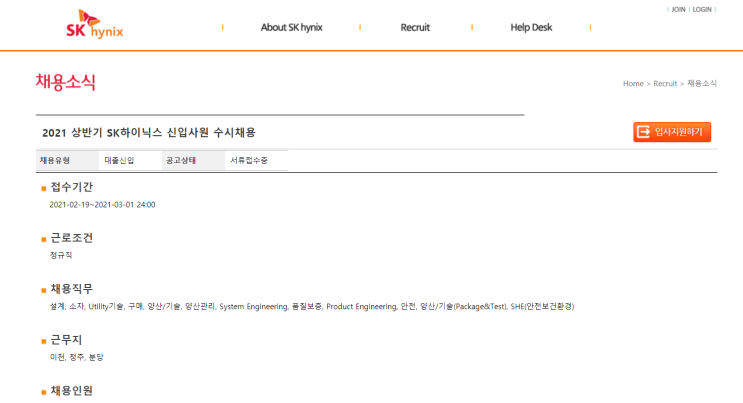Select 채용소식 breadcrumb entry
The width and height of the screenshot is (743, 403).
(x=702, y=83)
